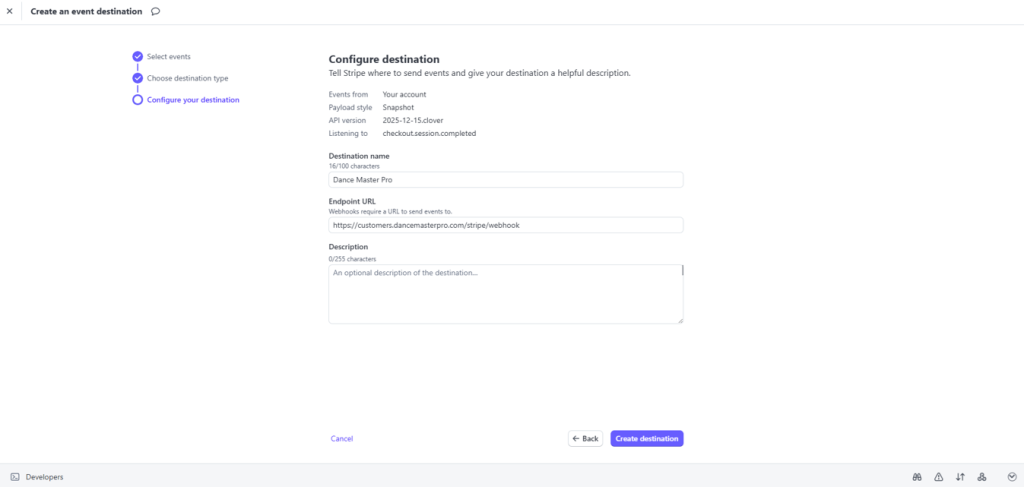Click the Destination name input field
The width and height of the screenshot is (1024, 487).
[x=505, y=180]
